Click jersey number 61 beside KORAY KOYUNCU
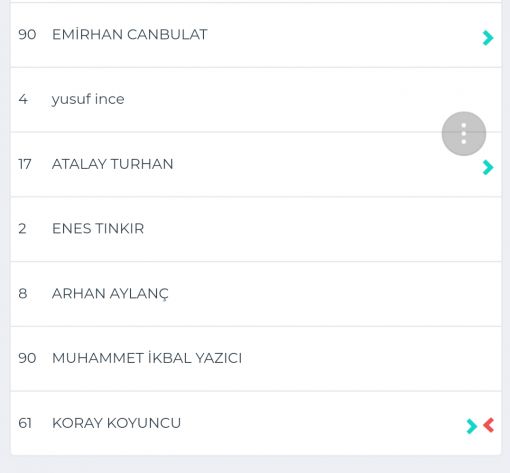 pos(25,423)
